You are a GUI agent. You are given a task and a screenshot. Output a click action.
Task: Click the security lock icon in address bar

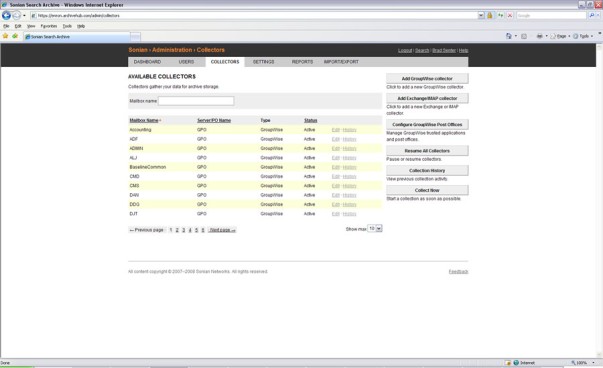(490, 15)
